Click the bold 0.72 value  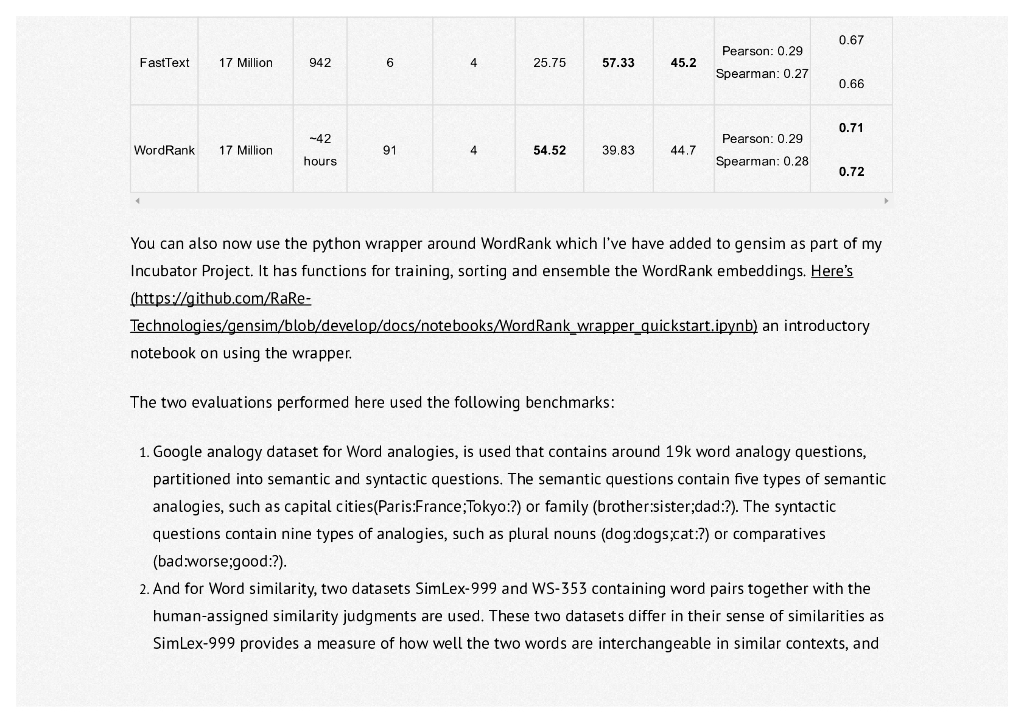point(851,172)
